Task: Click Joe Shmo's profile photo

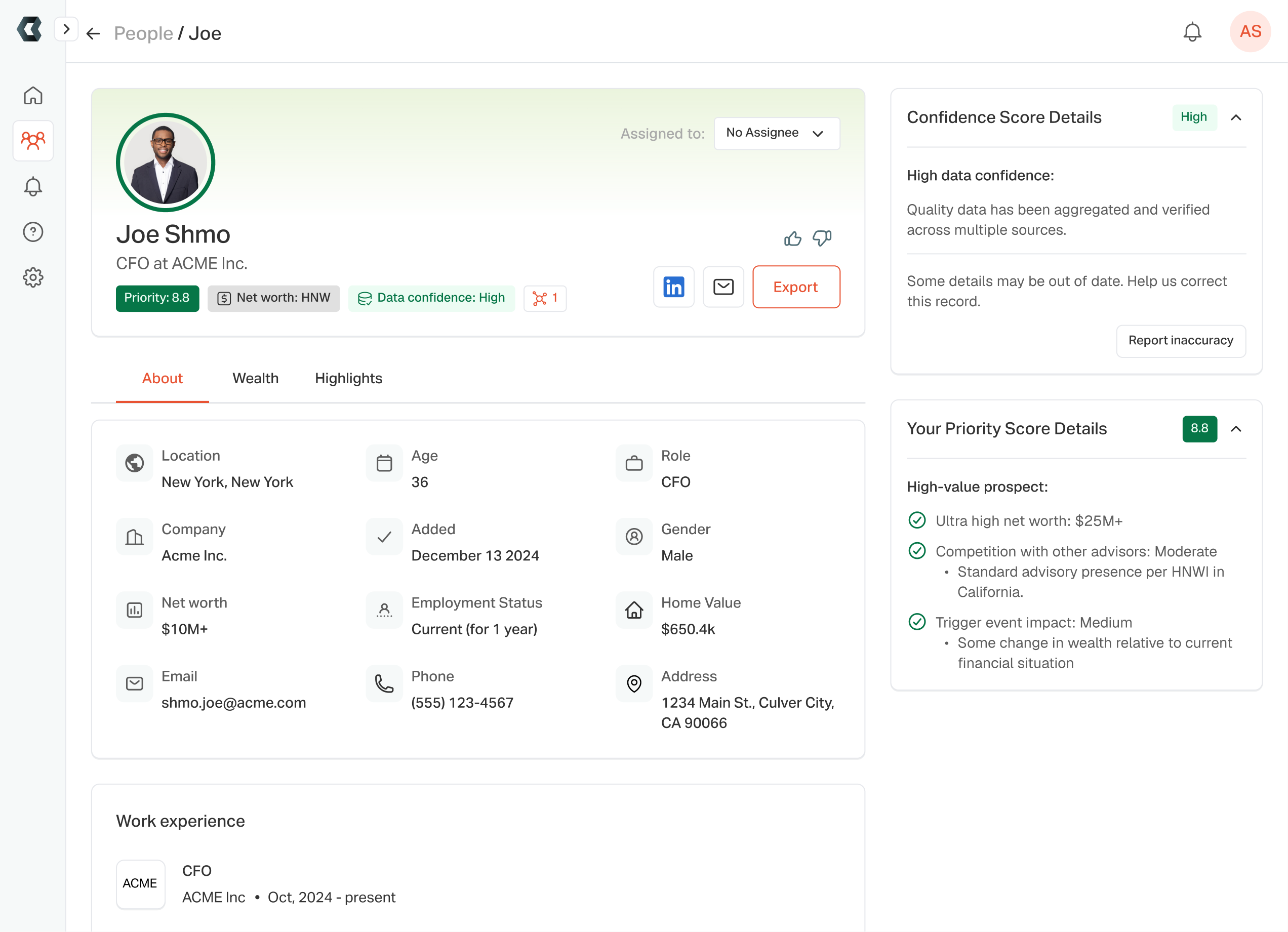Action: pos(165,163)
